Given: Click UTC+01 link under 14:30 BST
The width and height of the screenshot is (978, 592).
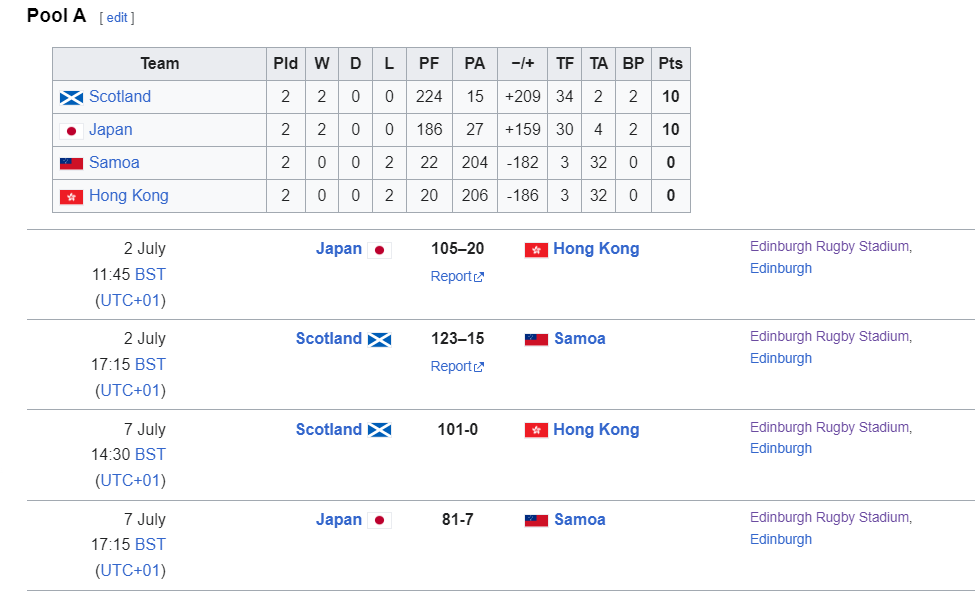Looking at the screenshot, I should click(130, 480).
